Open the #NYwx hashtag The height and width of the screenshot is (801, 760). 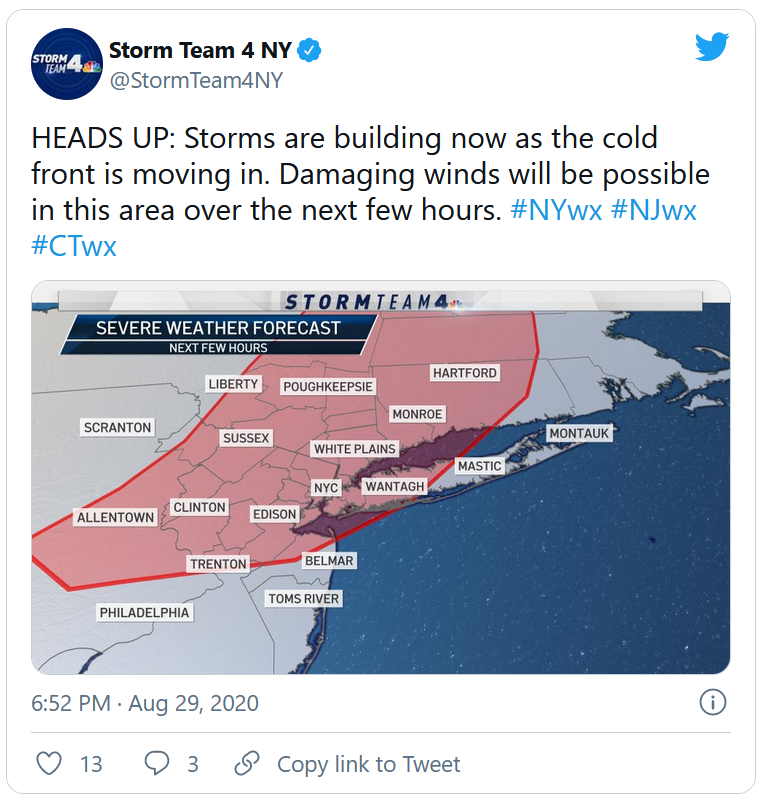click(x=556, y=210)
